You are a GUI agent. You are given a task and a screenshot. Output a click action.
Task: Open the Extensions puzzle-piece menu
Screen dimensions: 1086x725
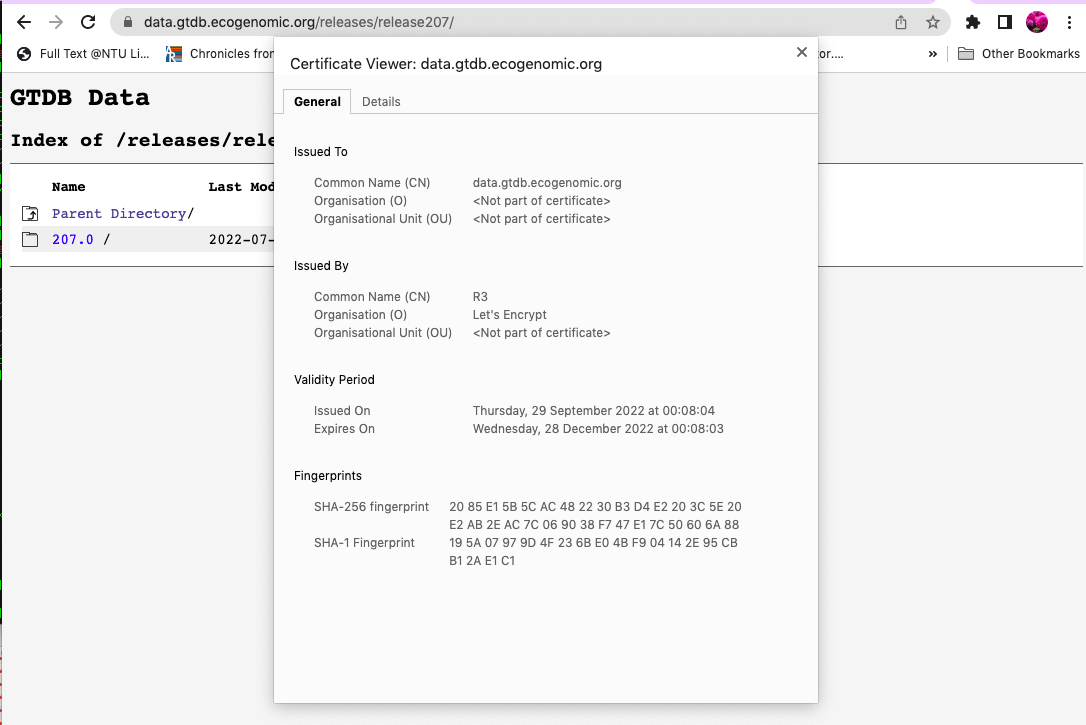point(972,20)
